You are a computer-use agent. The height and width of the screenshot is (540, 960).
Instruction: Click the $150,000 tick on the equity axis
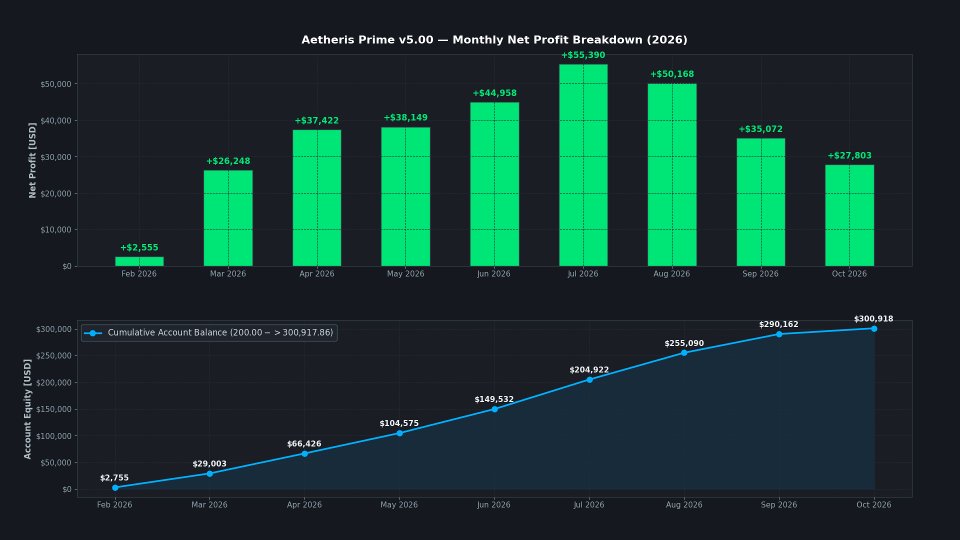[x=54, y=410]
